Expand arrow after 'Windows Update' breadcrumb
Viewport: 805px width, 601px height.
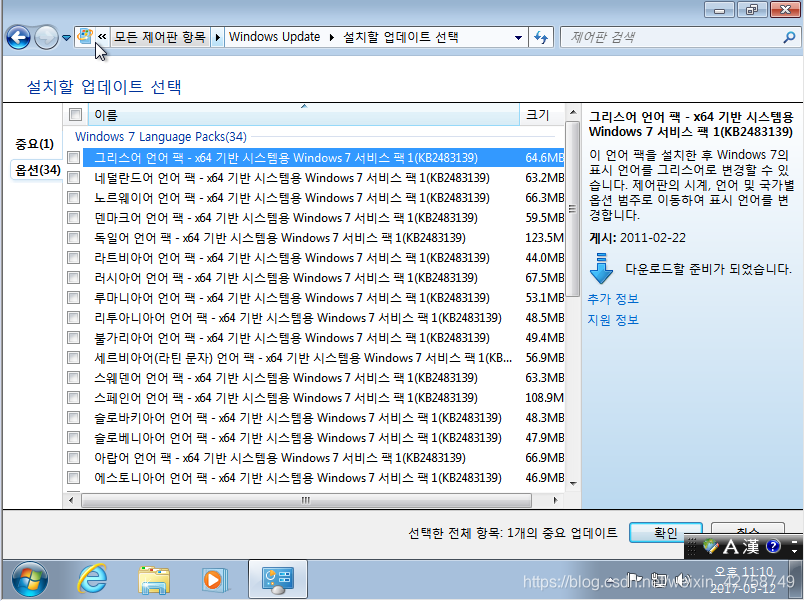point(331,37)
